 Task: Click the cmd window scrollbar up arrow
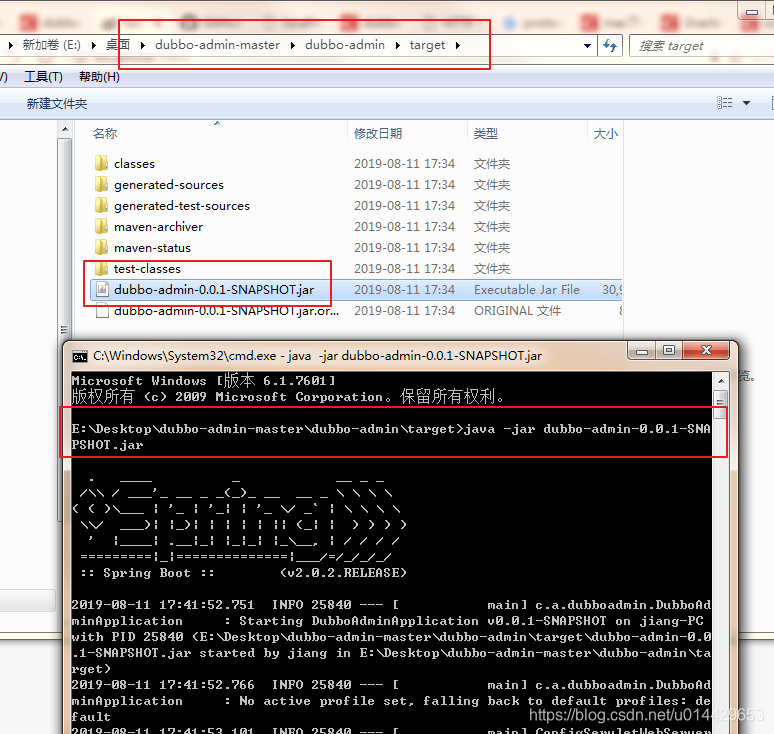721,381
